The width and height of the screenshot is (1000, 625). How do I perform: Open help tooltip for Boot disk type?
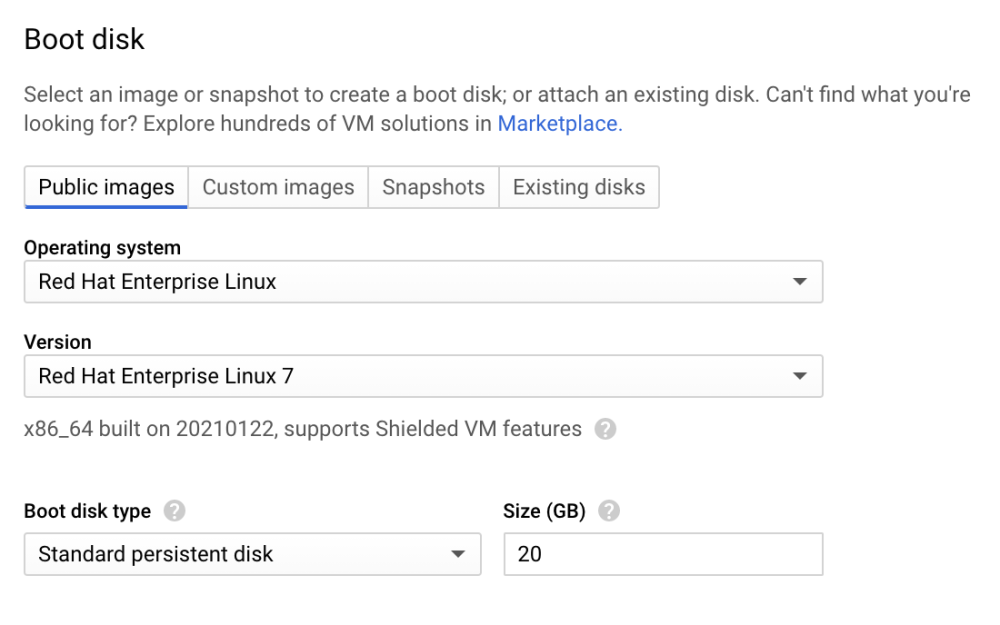175,511
